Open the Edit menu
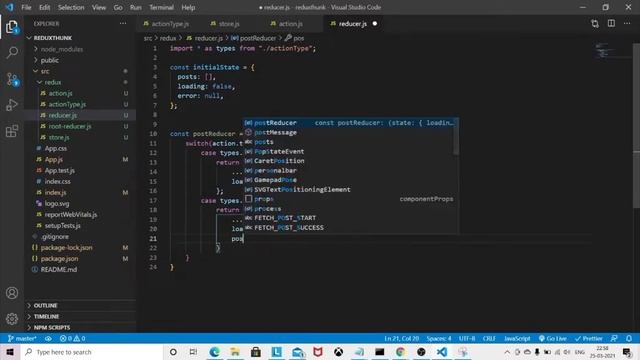 pos(44,7)
